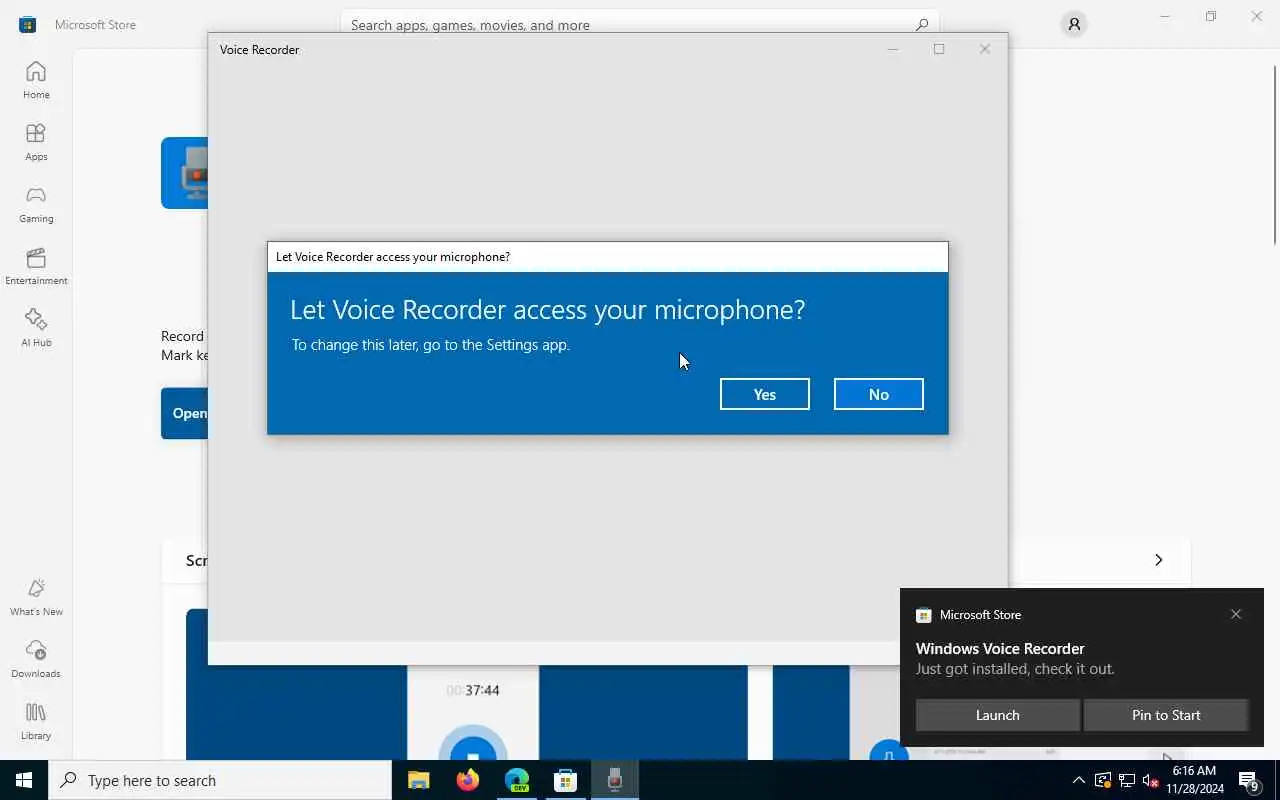Expand screenshots section with chevron arrow
1280x800 pixels.
point(1158,560)
